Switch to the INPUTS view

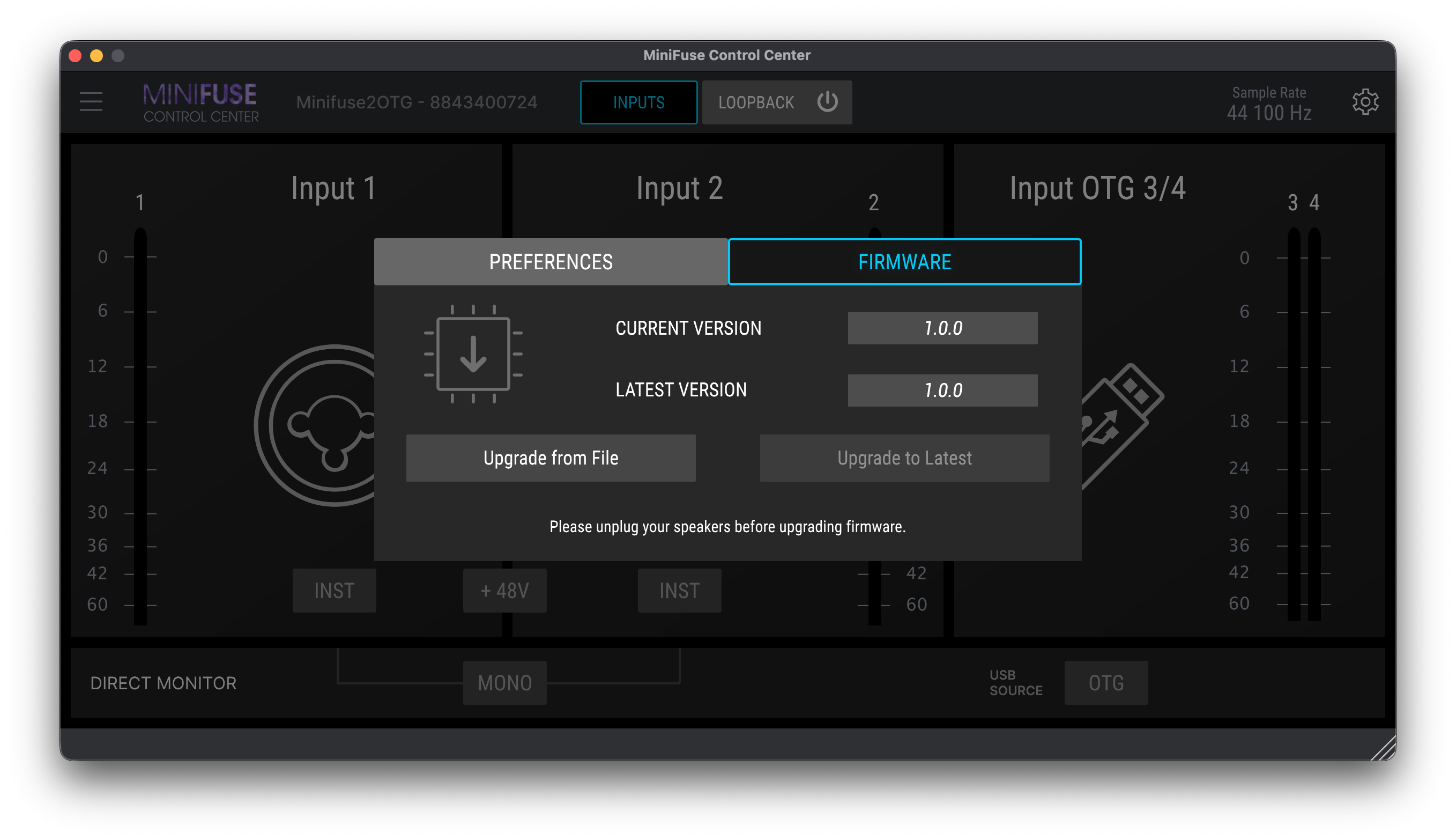tap(638, 102)
